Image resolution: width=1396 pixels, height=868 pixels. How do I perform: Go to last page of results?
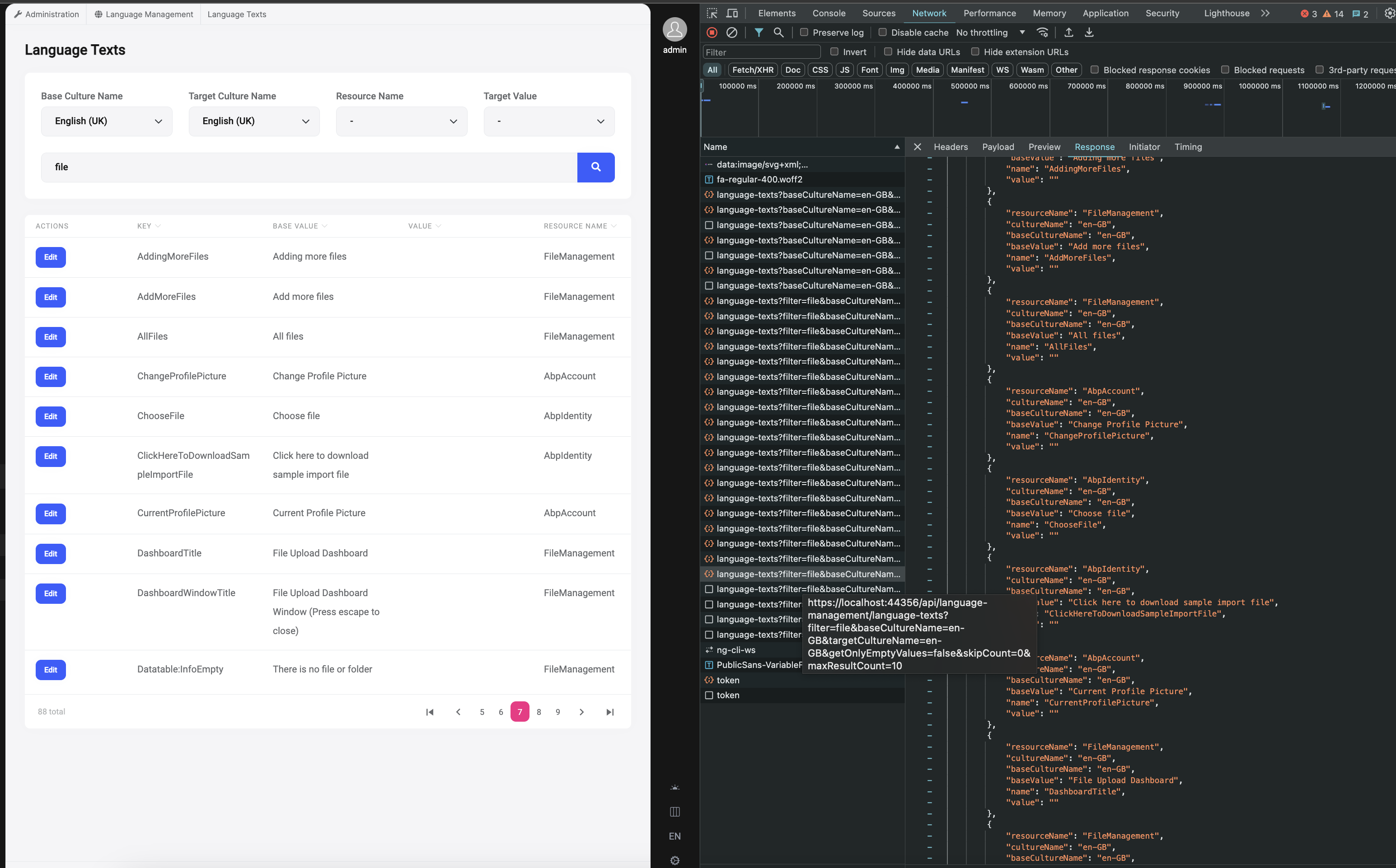click(610, 712)
